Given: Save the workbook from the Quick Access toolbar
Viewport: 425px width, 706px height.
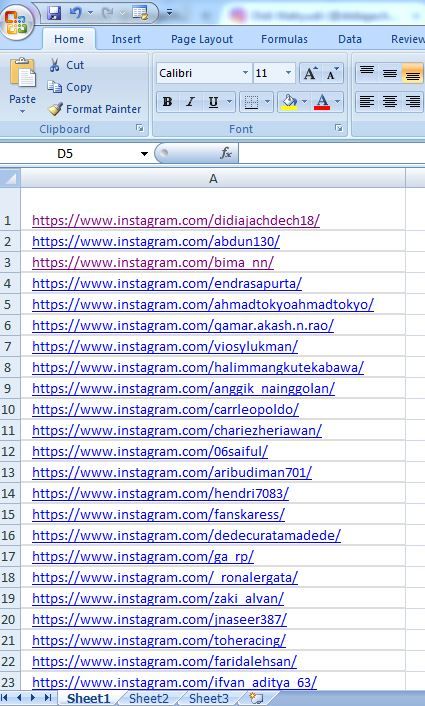Looking at the screenshot, I should click(x=54, y=13).
